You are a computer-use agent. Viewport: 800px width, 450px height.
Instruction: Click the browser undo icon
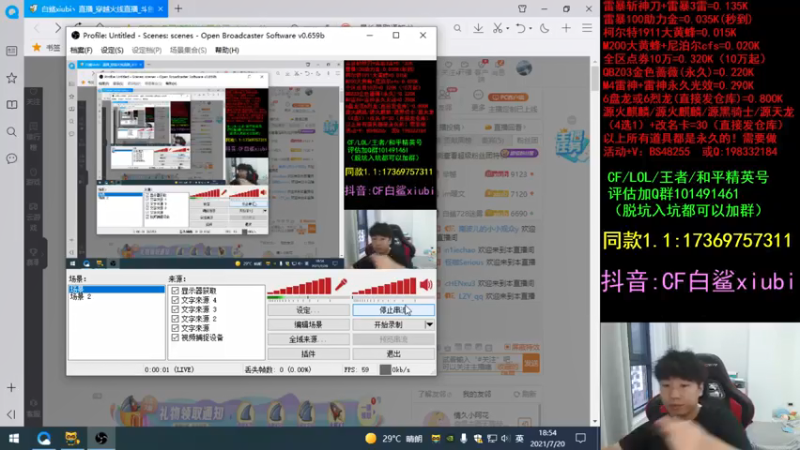tap(519, 29)
